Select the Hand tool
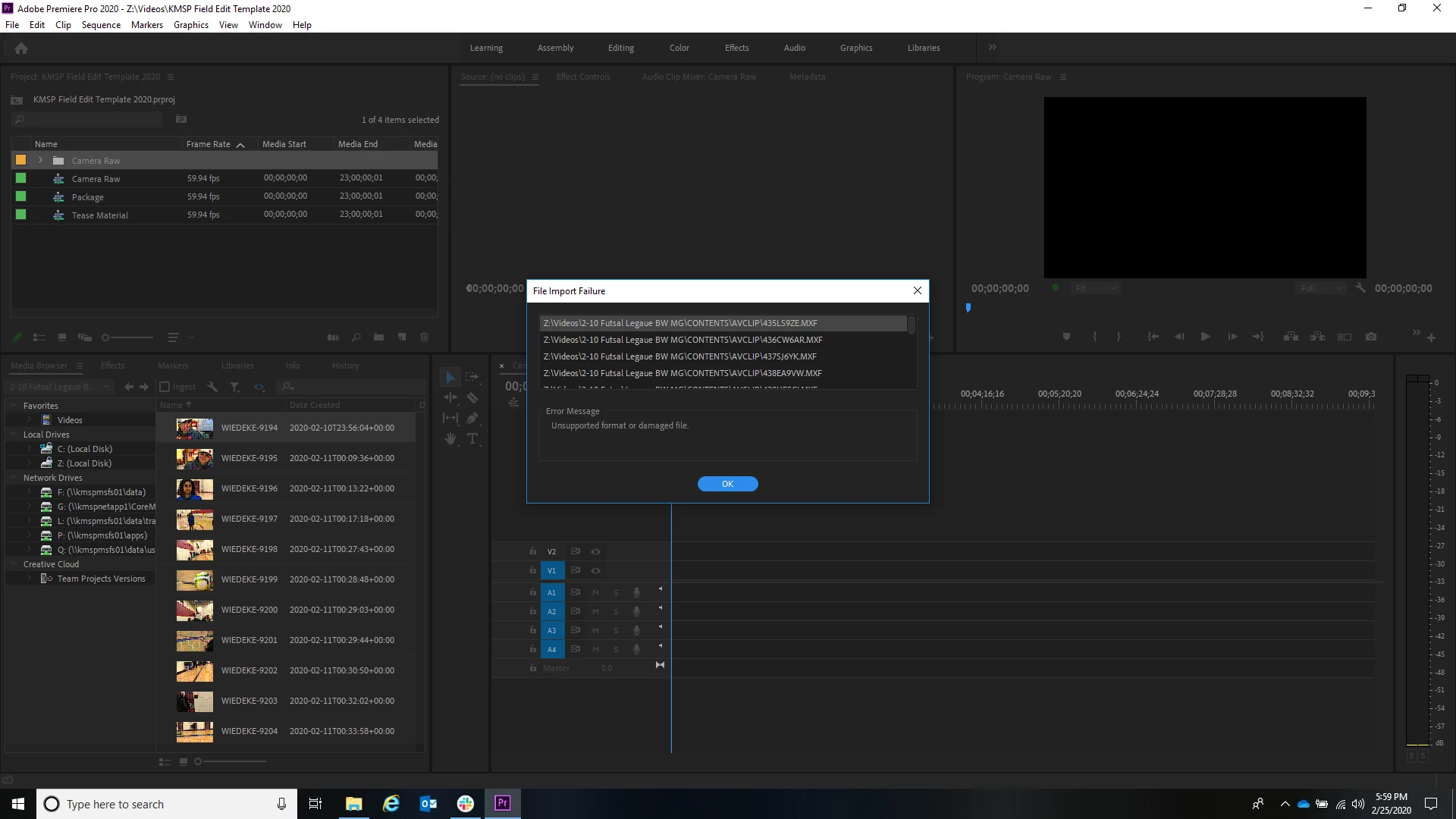 coord(450,438)
